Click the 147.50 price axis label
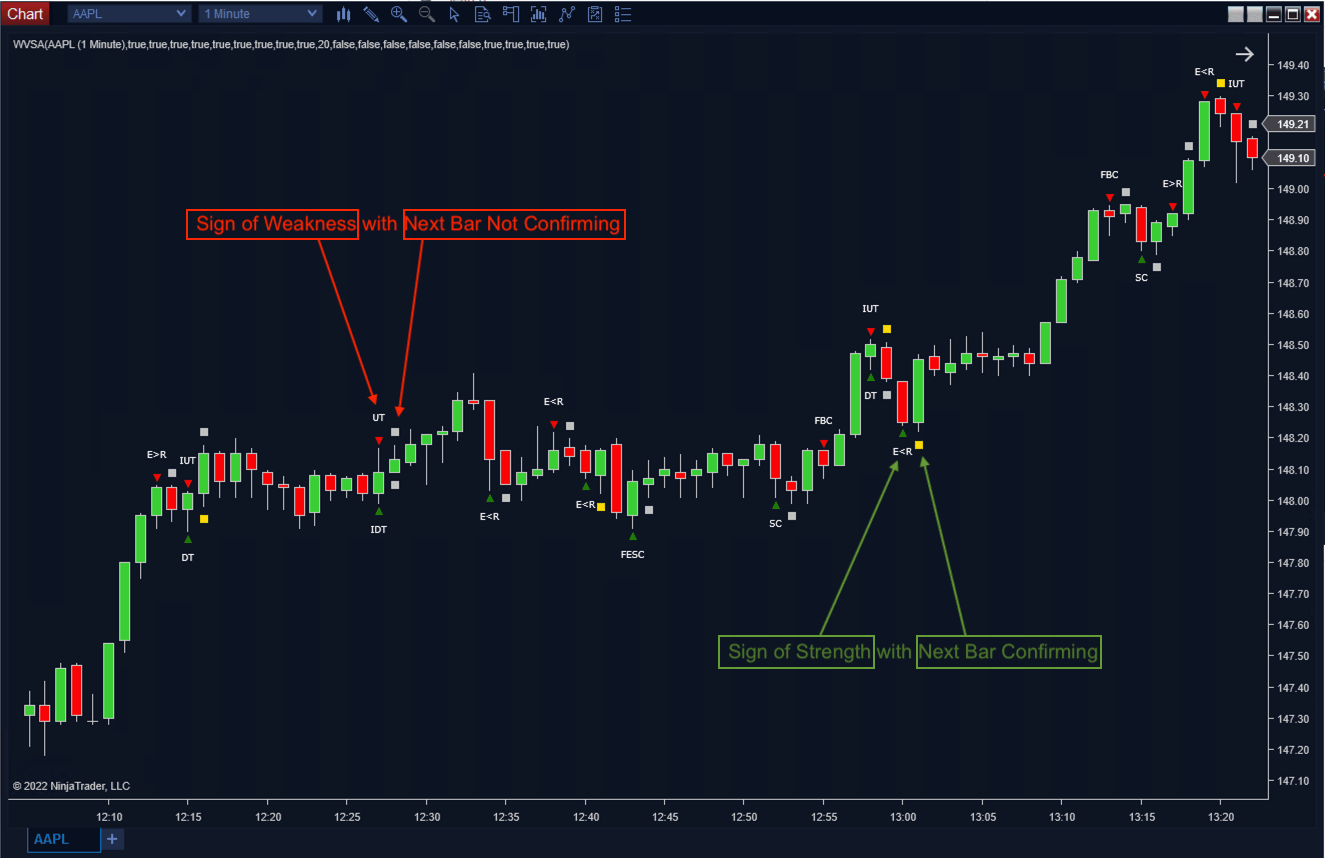The width and height of the screenshot is (1325, 858). [x=1293, y=656]
